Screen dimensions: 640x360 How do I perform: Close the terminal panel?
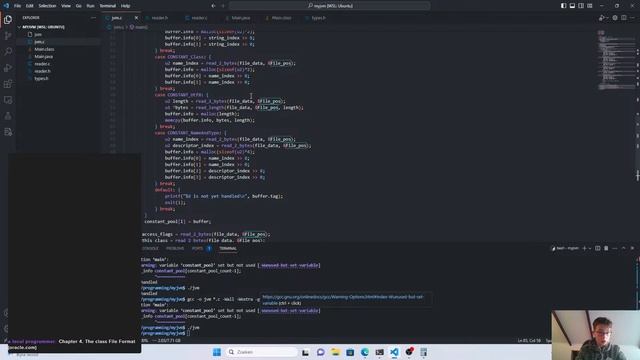pos(632,248)
